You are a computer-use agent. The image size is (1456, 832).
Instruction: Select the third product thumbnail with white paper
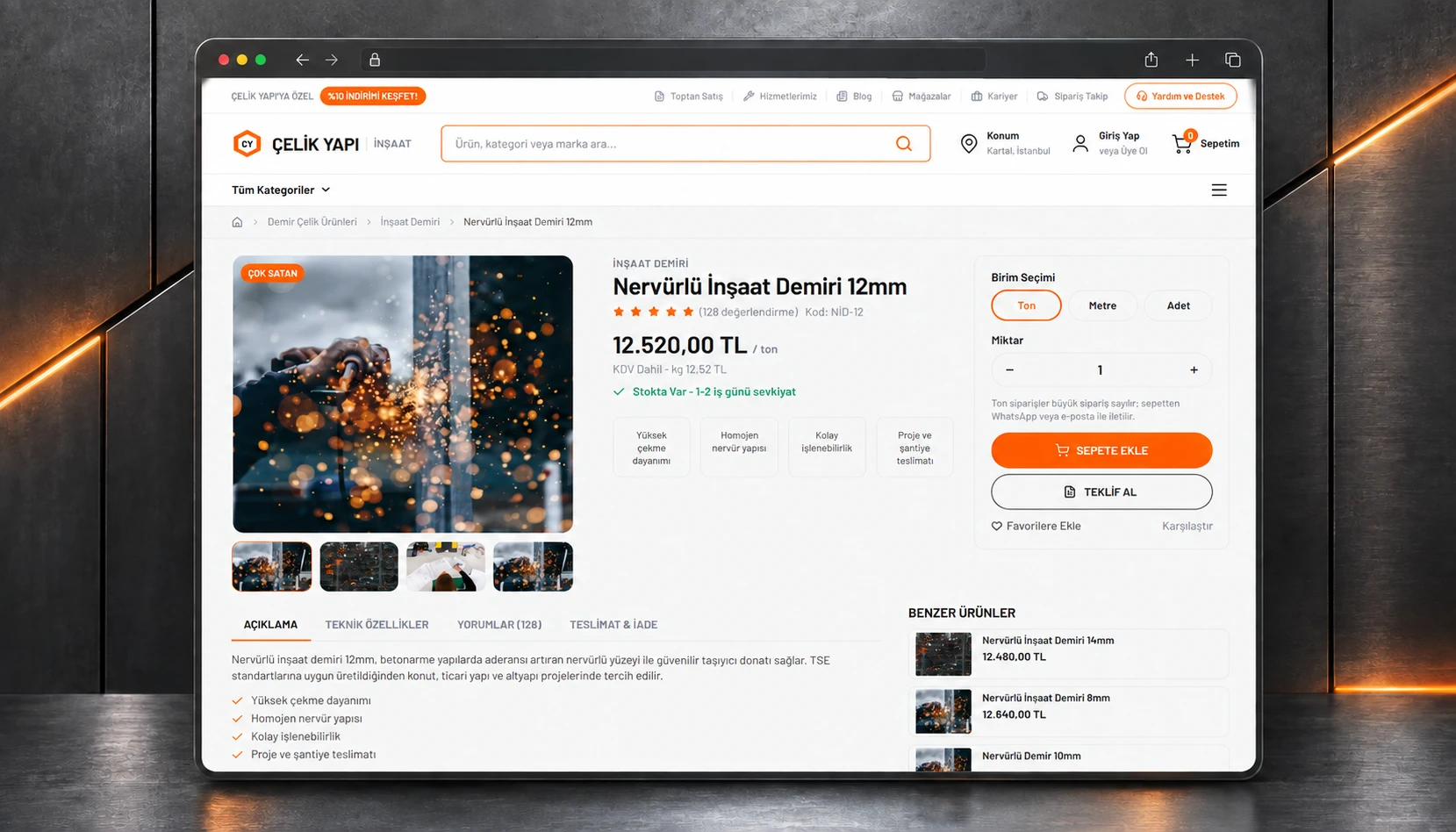pos(446,566)
